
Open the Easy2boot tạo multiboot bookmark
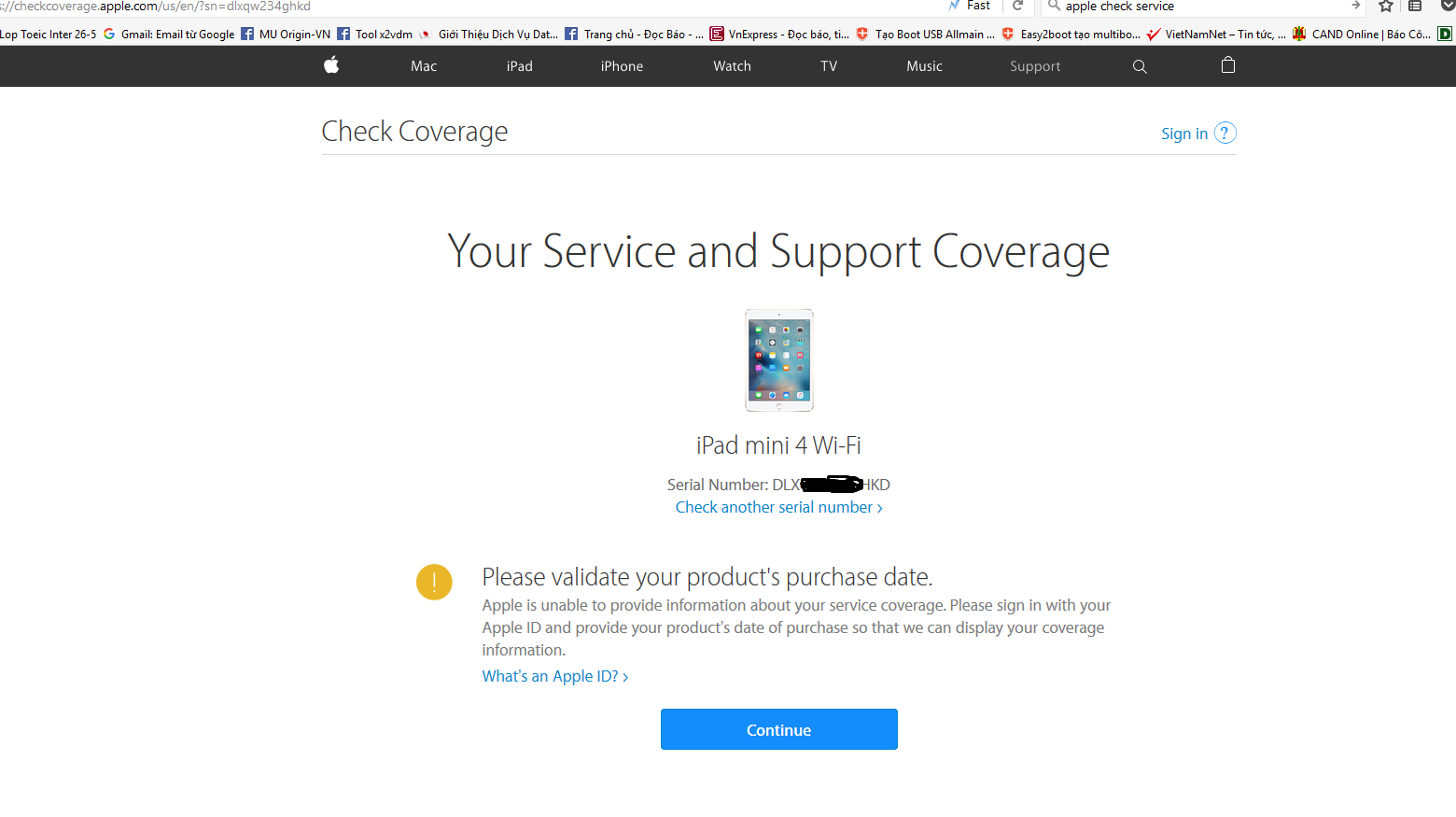coord(1071,34)
